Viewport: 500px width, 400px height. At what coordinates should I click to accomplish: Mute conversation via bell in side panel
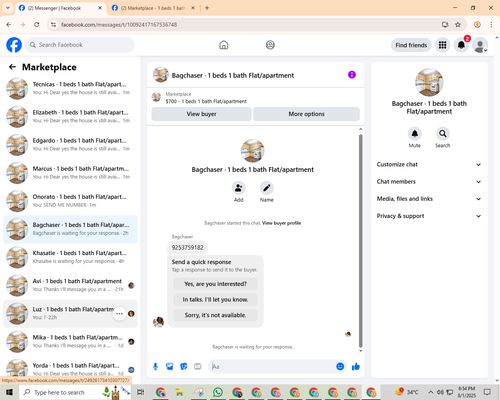coord(415,134)
